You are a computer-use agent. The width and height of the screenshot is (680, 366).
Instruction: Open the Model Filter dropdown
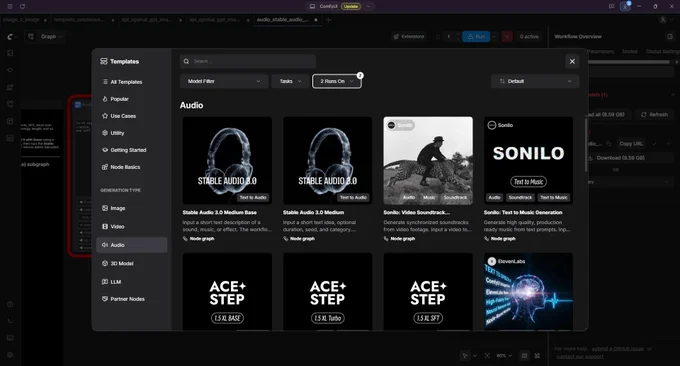[x=224, y=81]
